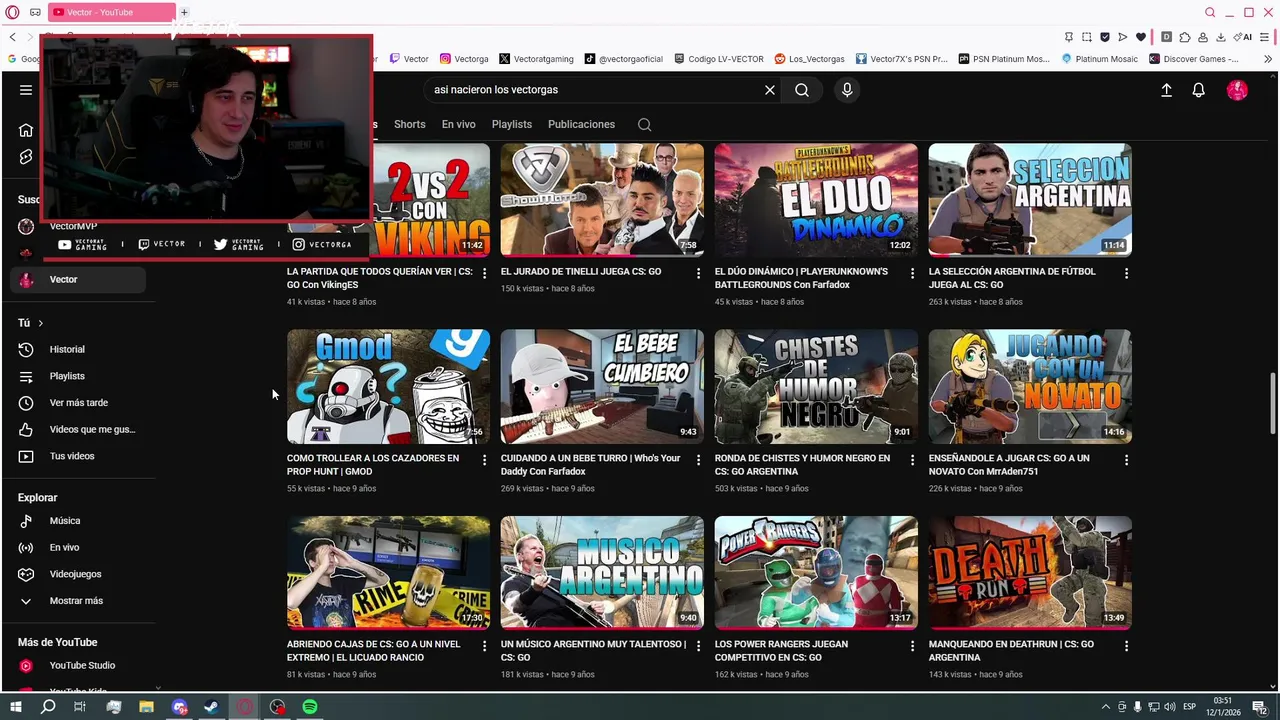Open a new browser tab

click(184, 12)
